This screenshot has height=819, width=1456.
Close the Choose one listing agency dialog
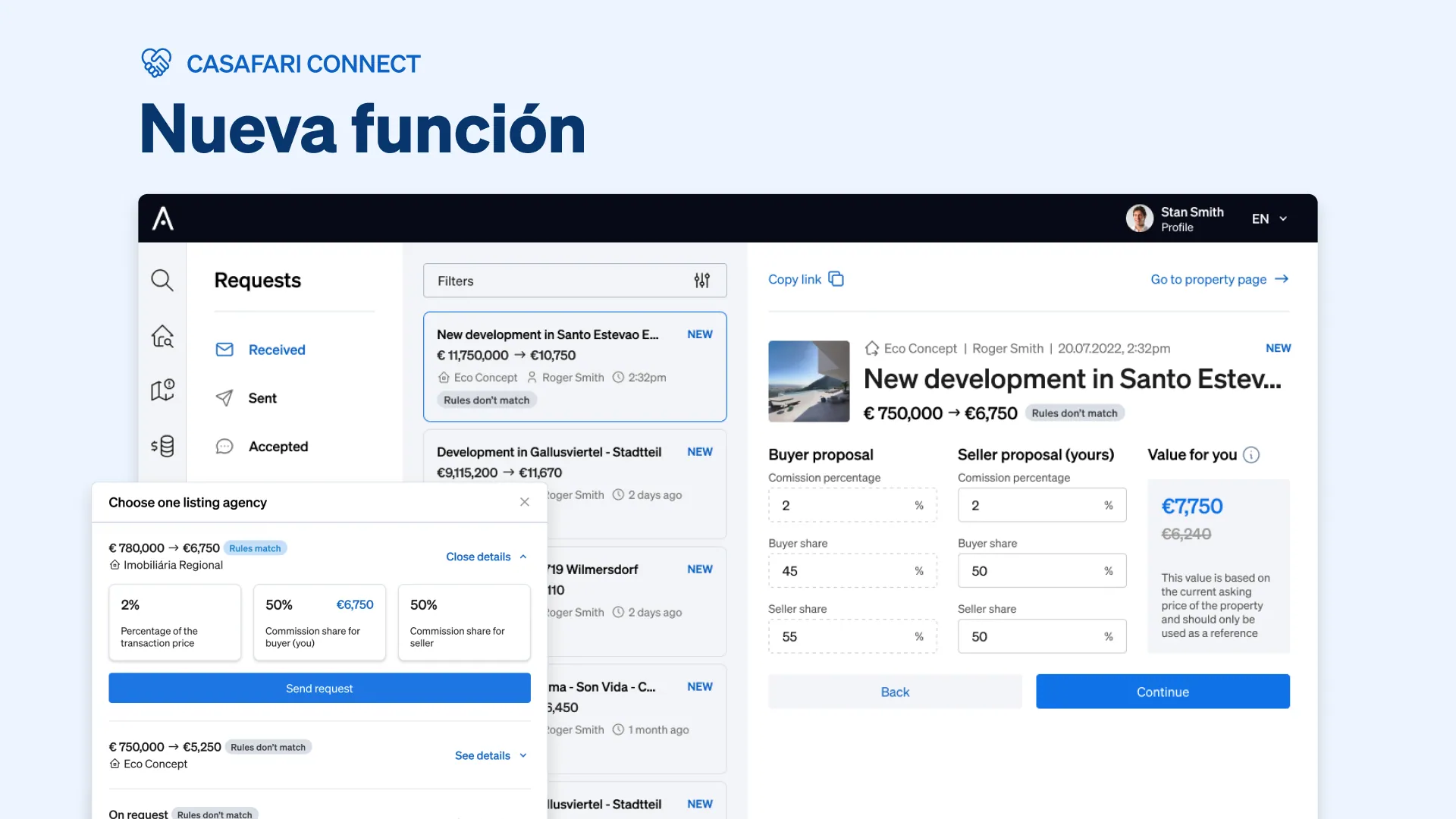click(x=524, y=502)
